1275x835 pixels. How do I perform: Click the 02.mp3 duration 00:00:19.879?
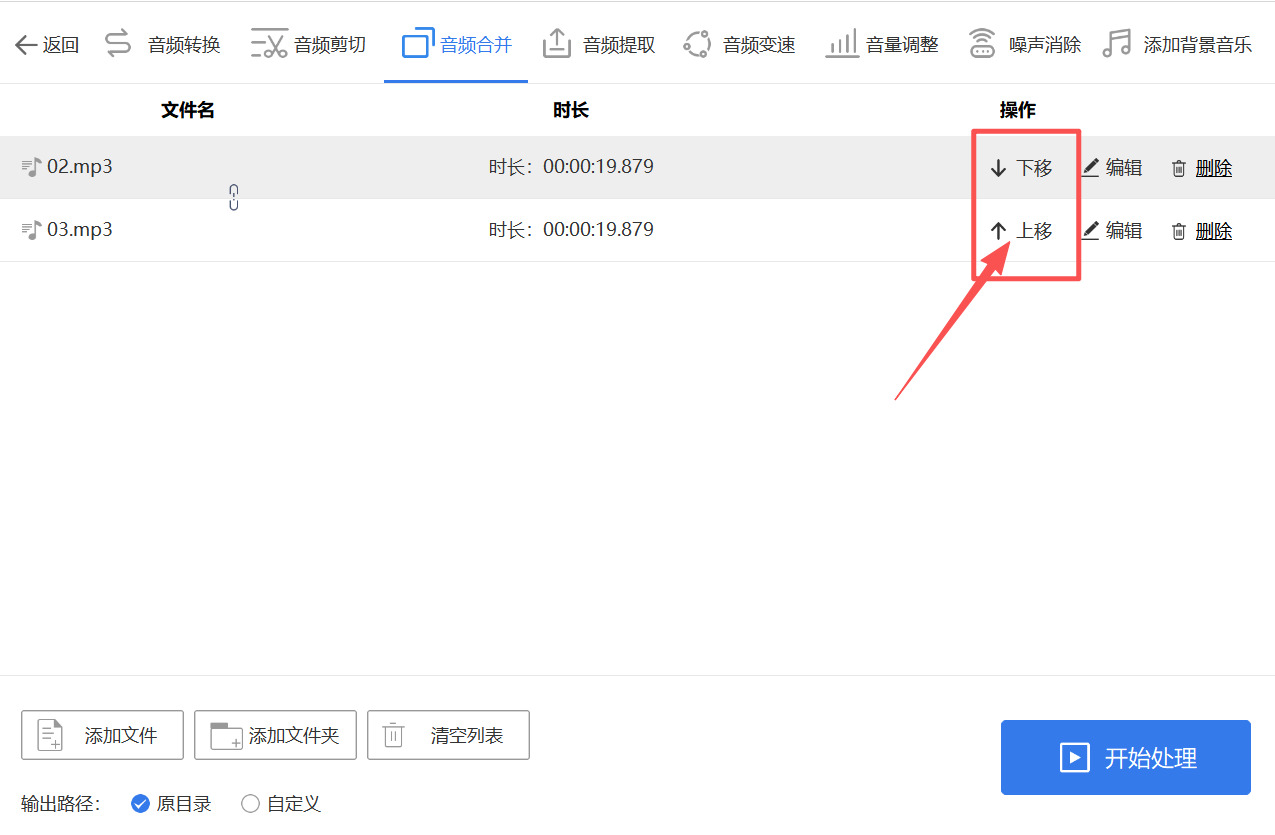[x=598, y=166]
